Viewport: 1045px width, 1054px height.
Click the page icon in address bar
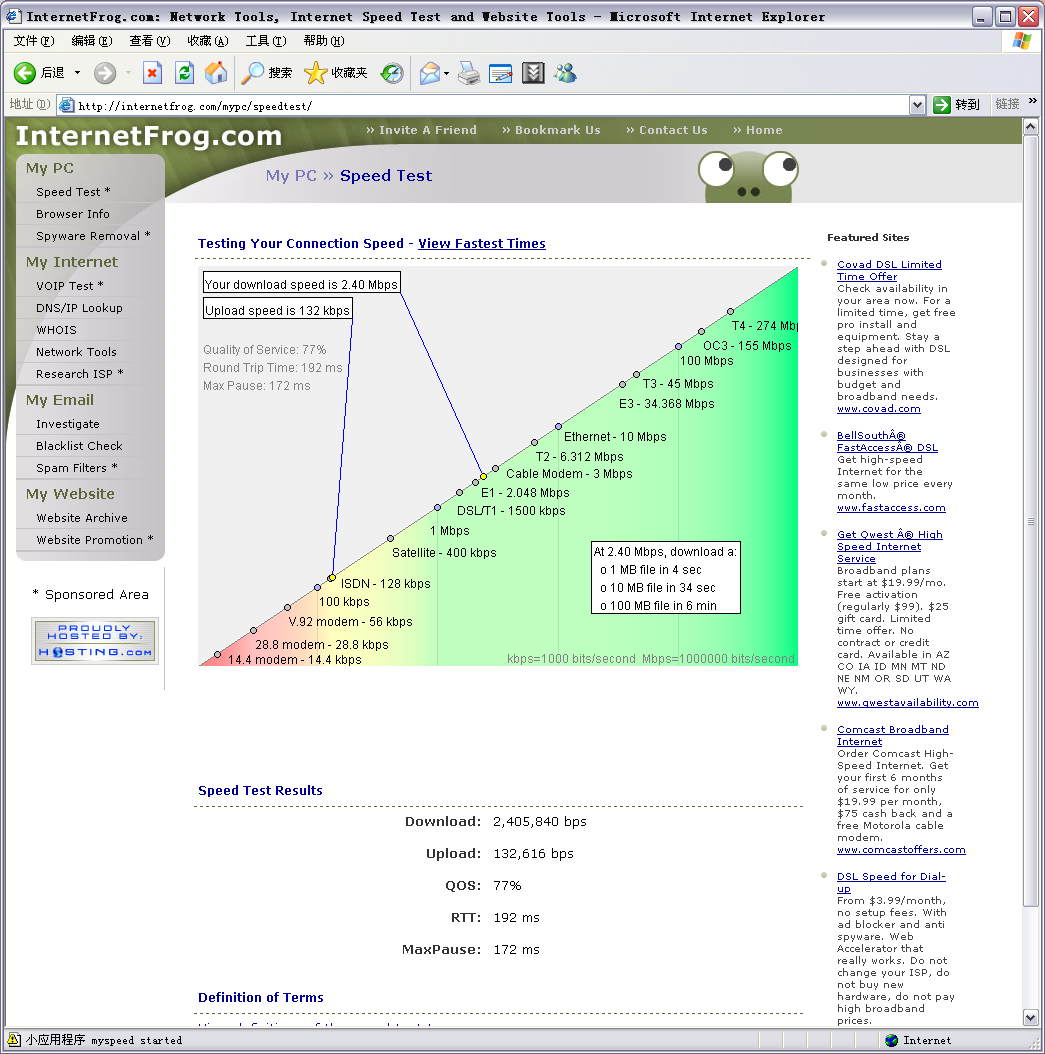pos(67,106)
